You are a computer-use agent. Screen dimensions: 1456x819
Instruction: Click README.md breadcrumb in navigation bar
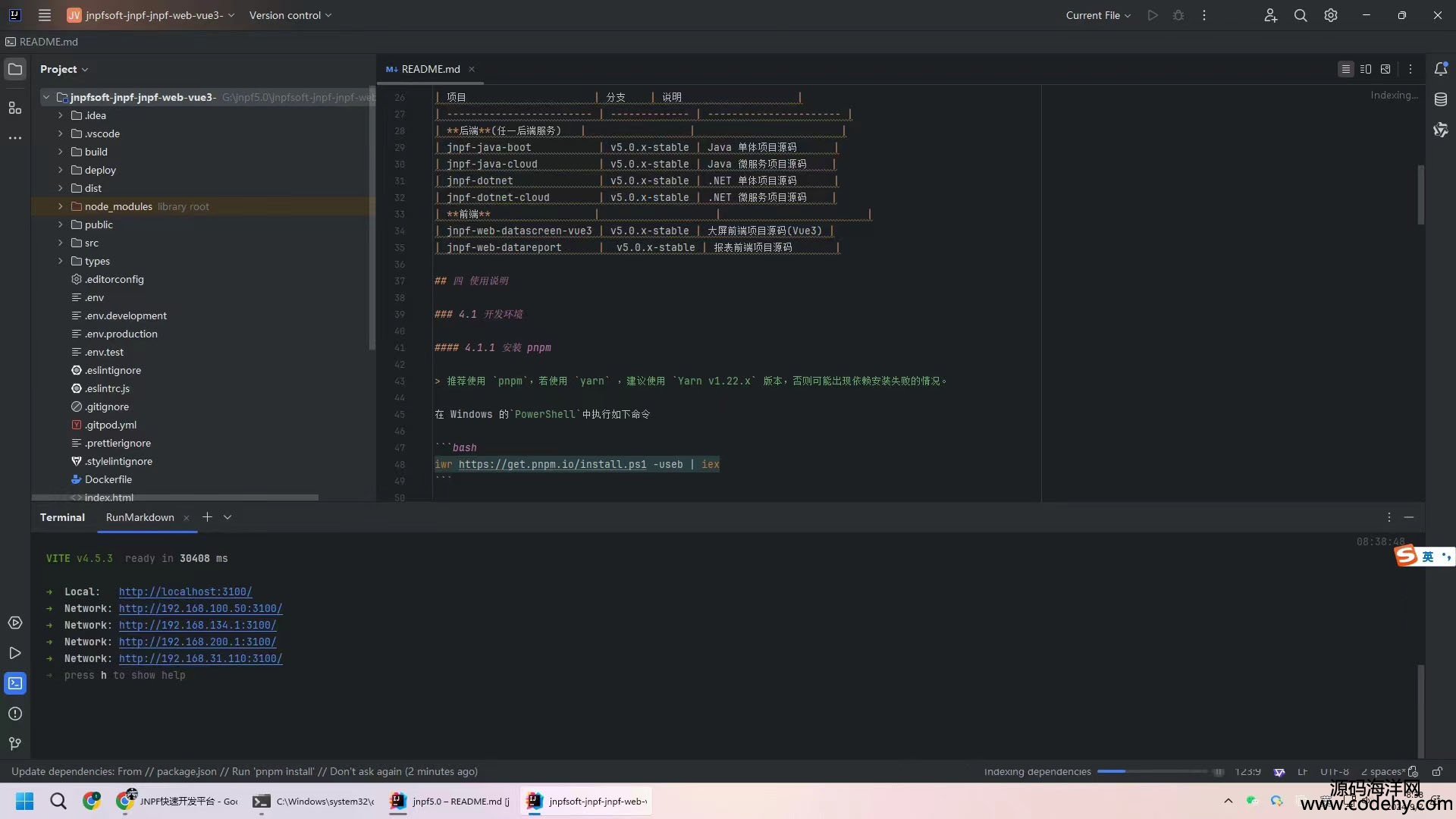(42, 42)
